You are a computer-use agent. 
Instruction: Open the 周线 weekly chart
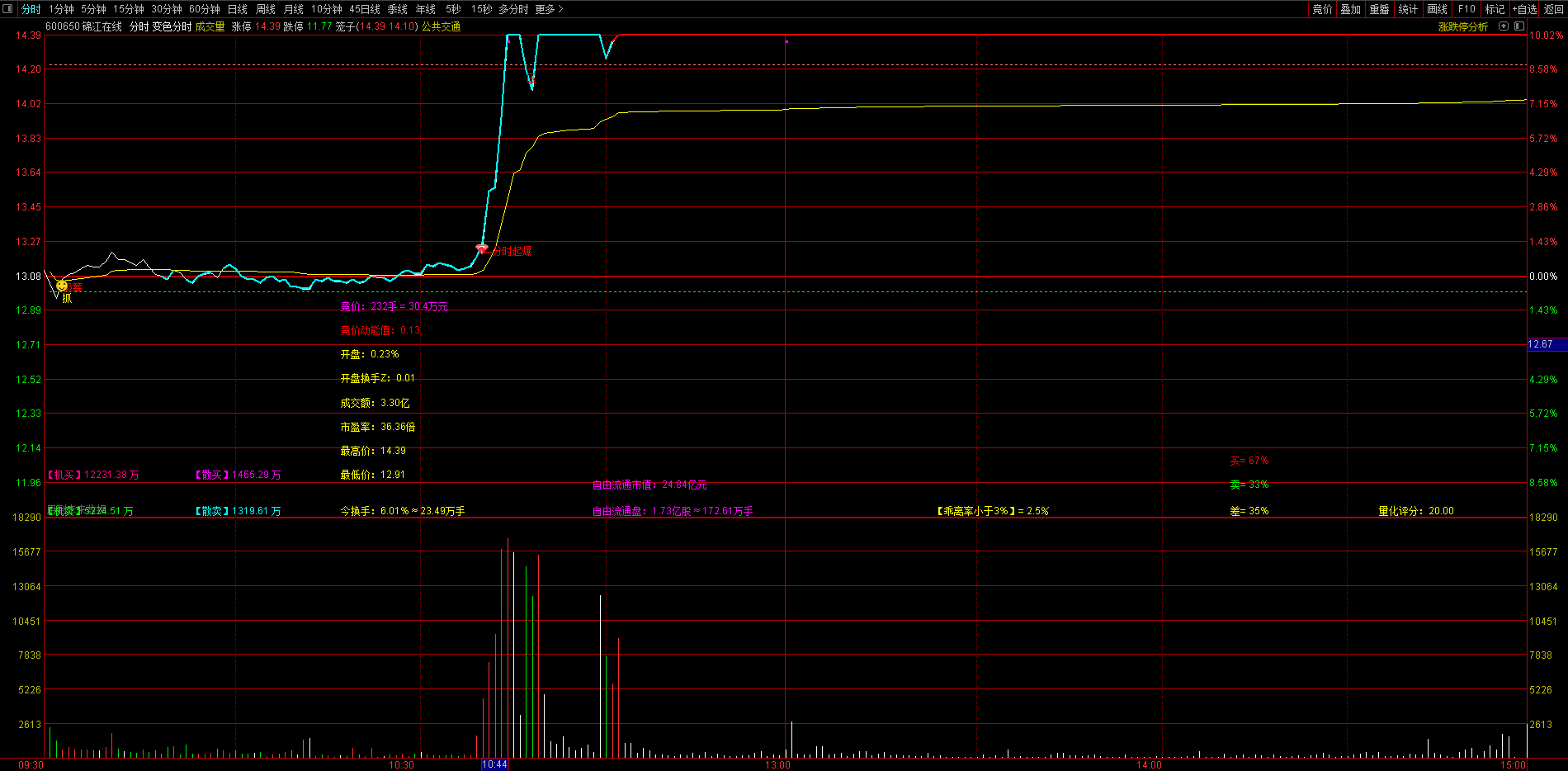coord(266,9)
